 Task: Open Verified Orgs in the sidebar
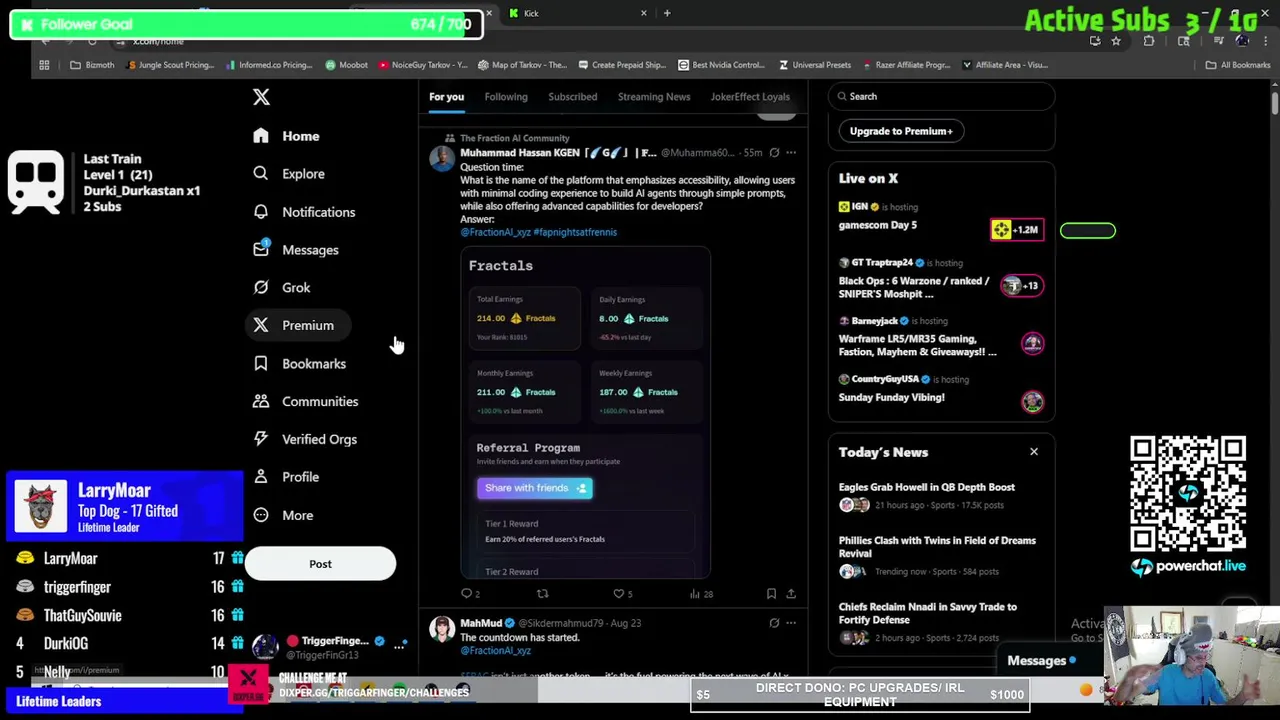(305, 440)
